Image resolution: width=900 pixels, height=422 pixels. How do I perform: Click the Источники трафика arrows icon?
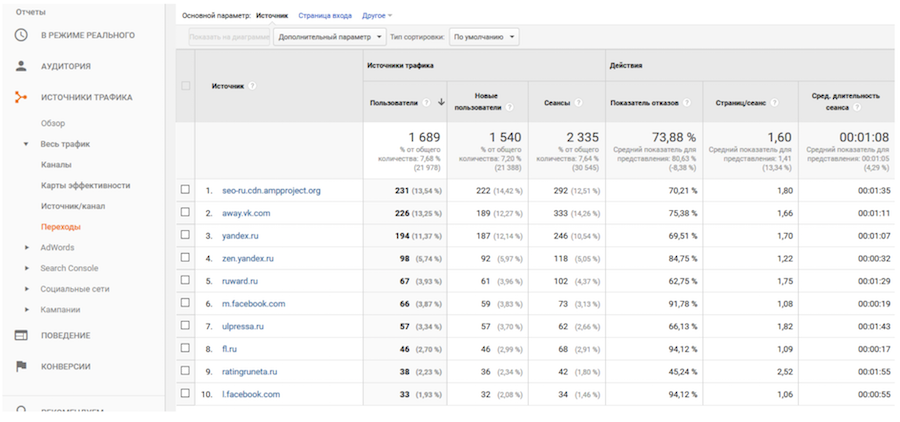click(x=21, y=97)
